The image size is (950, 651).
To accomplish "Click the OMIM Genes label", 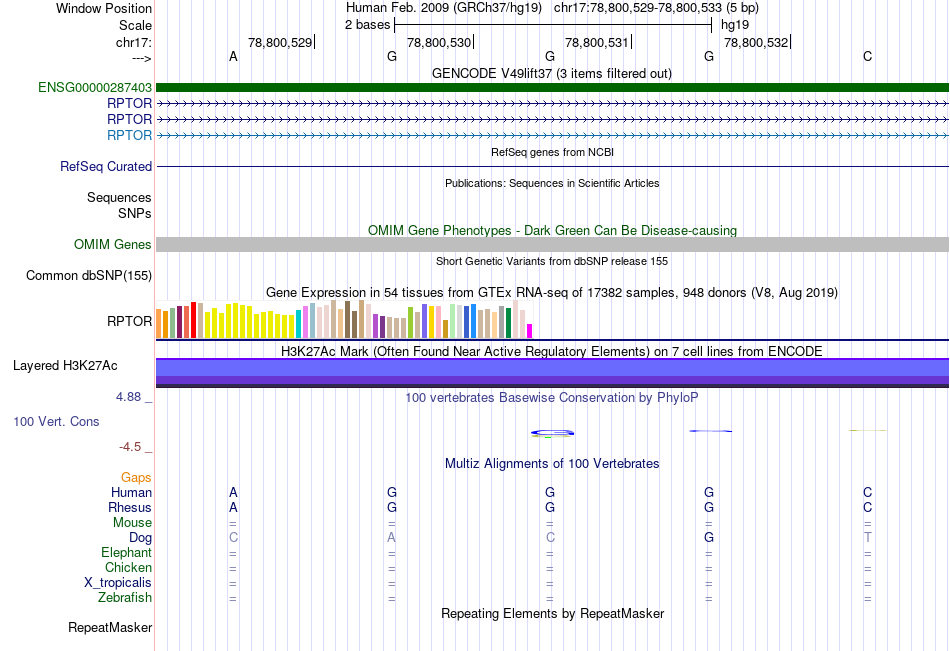I will 112,244.
